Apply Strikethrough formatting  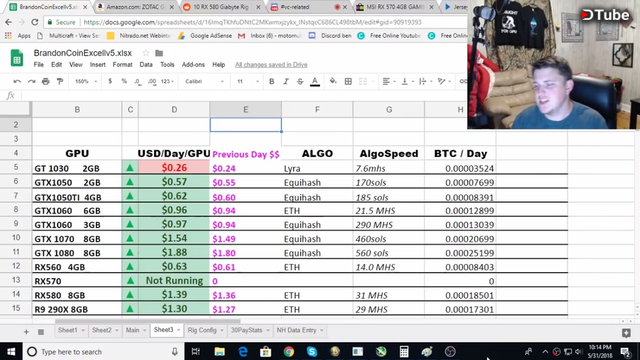click(x=300, y=82)
